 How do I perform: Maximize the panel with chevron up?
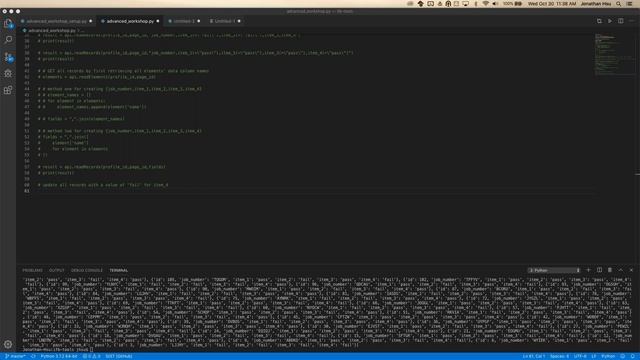click(x=620, y=270)
